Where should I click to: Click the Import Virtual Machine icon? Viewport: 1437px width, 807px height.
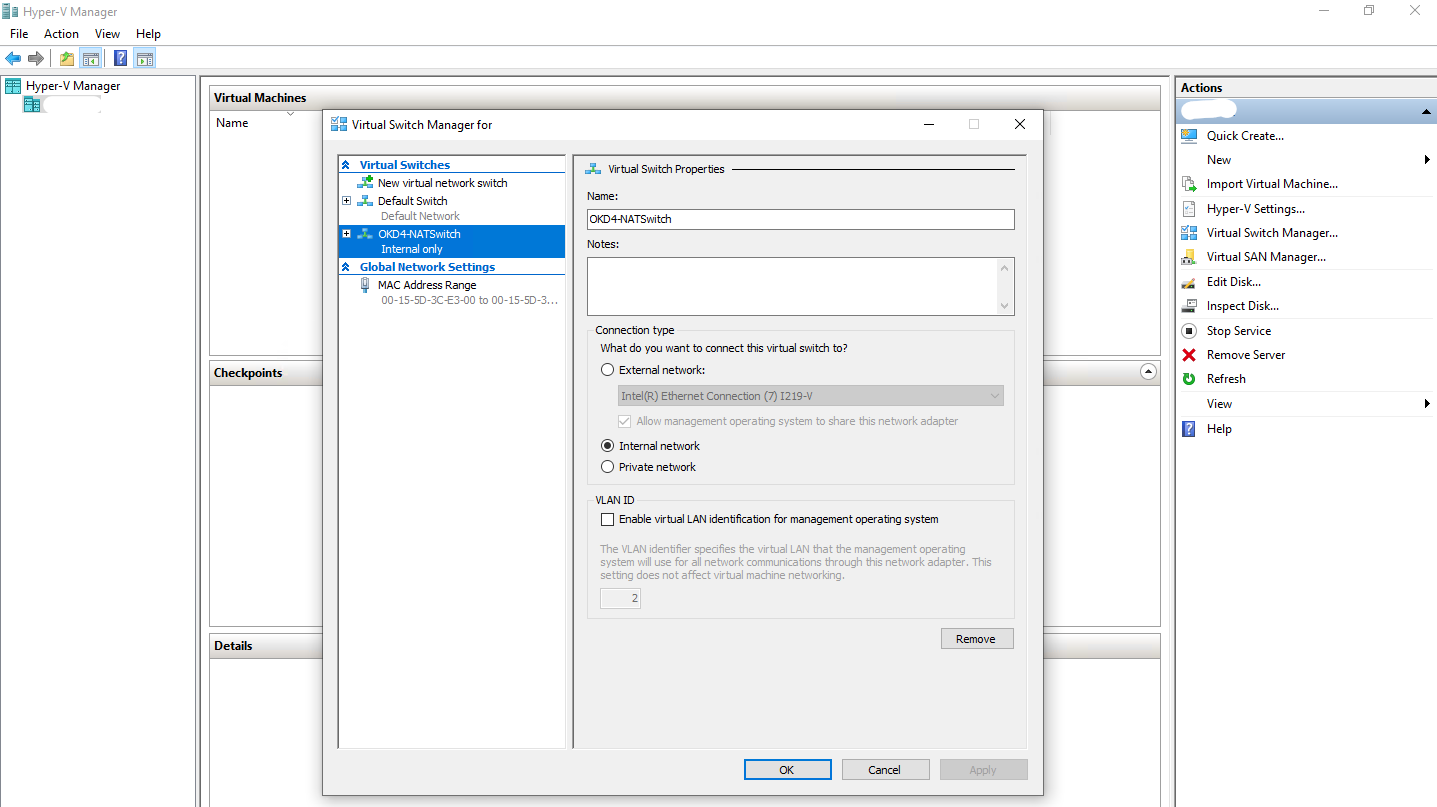tap(1189, 184)
